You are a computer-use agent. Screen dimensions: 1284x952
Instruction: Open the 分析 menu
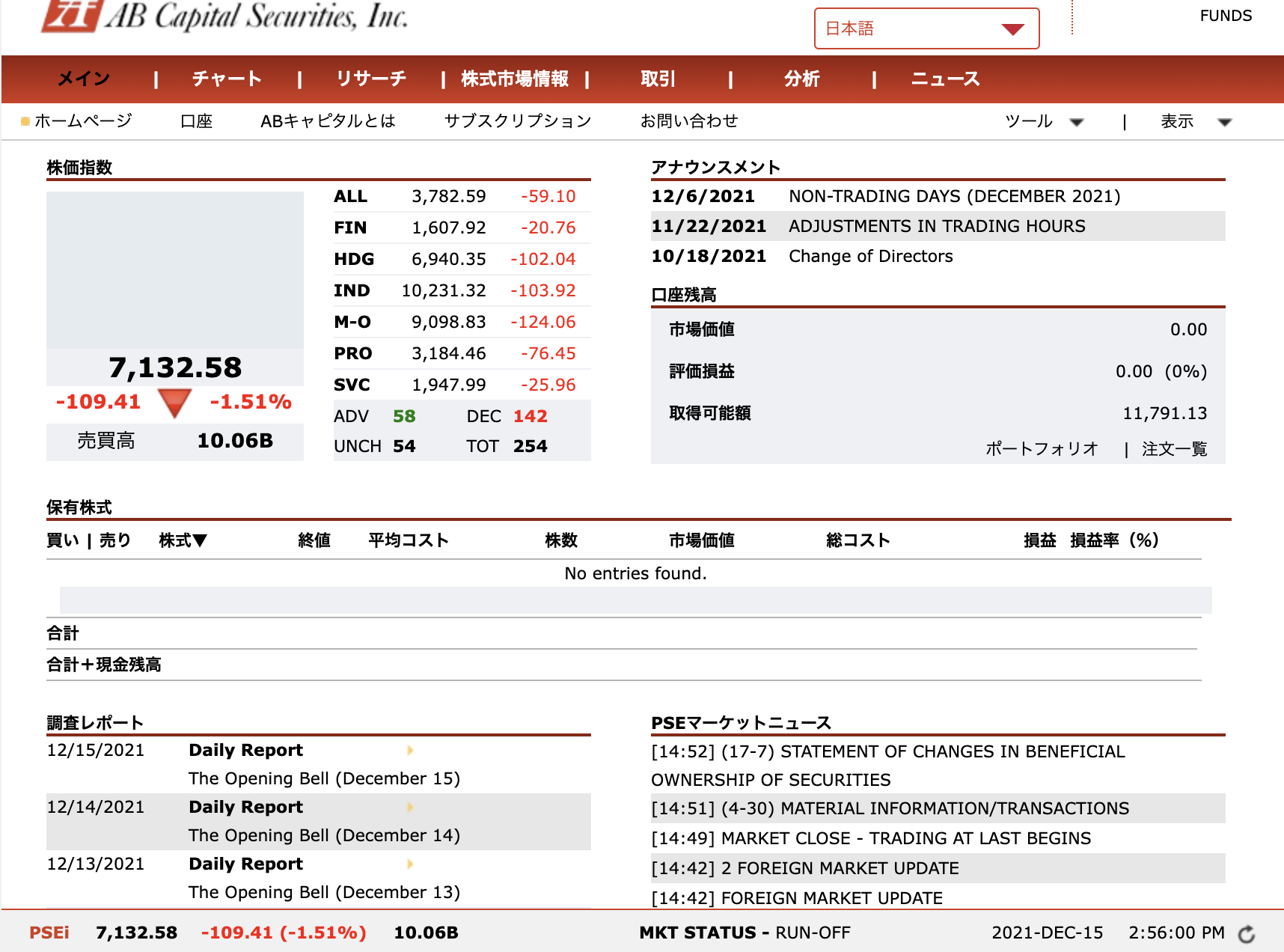pos(802,79)
